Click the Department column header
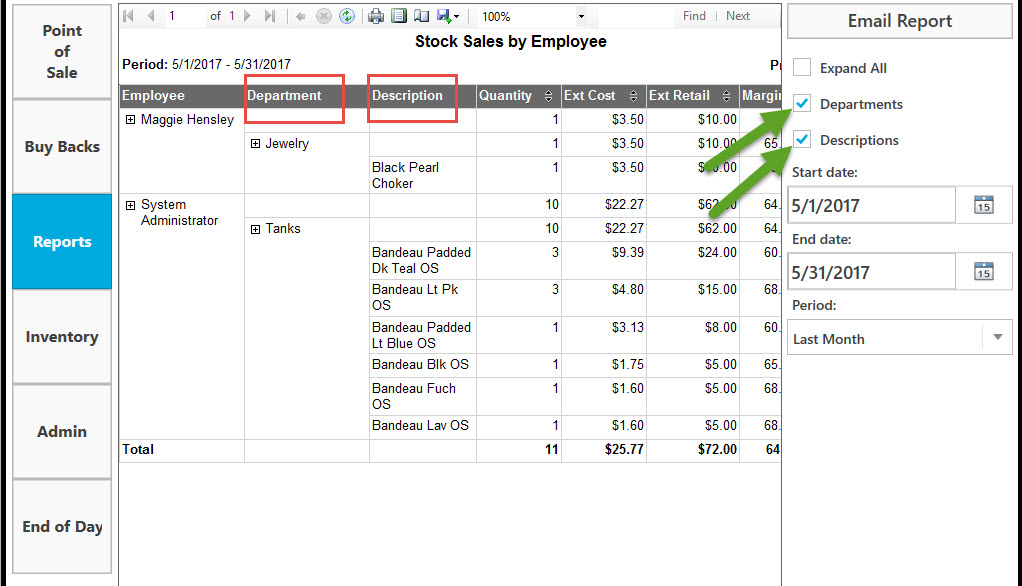1022x586 pixels. [306, 96]
